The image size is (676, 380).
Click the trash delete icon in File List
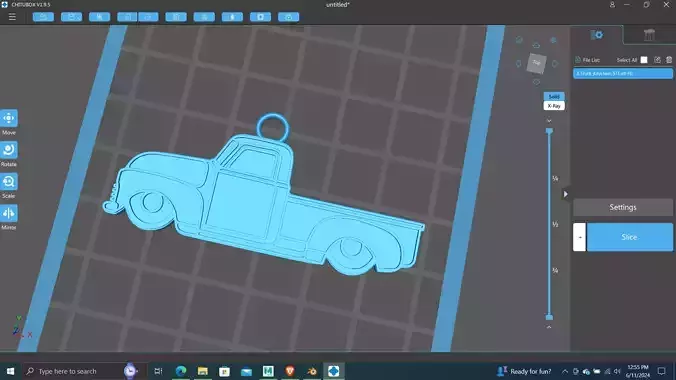(x=669, y=60)
